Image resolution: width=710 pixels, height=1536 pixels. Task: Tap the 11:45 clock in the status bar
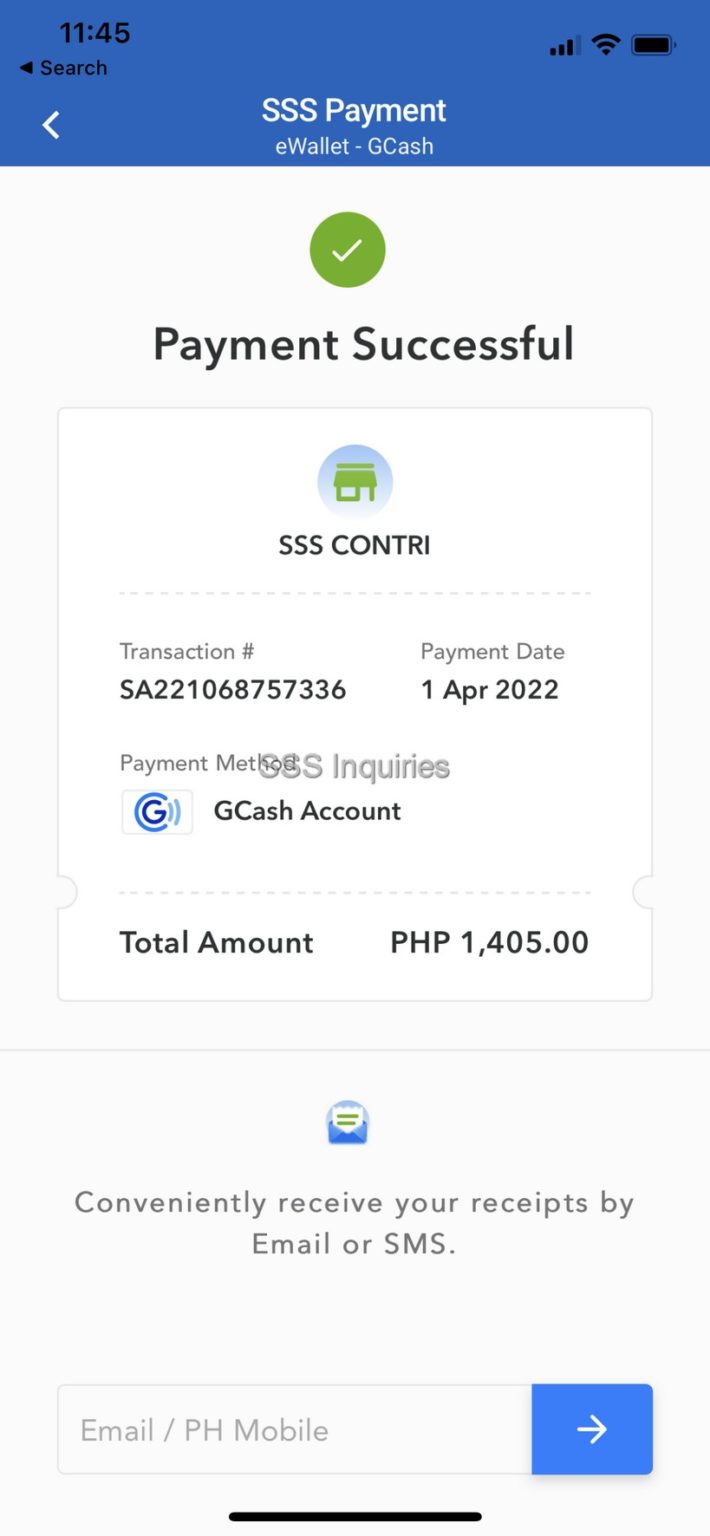click(x=94, y=32)
